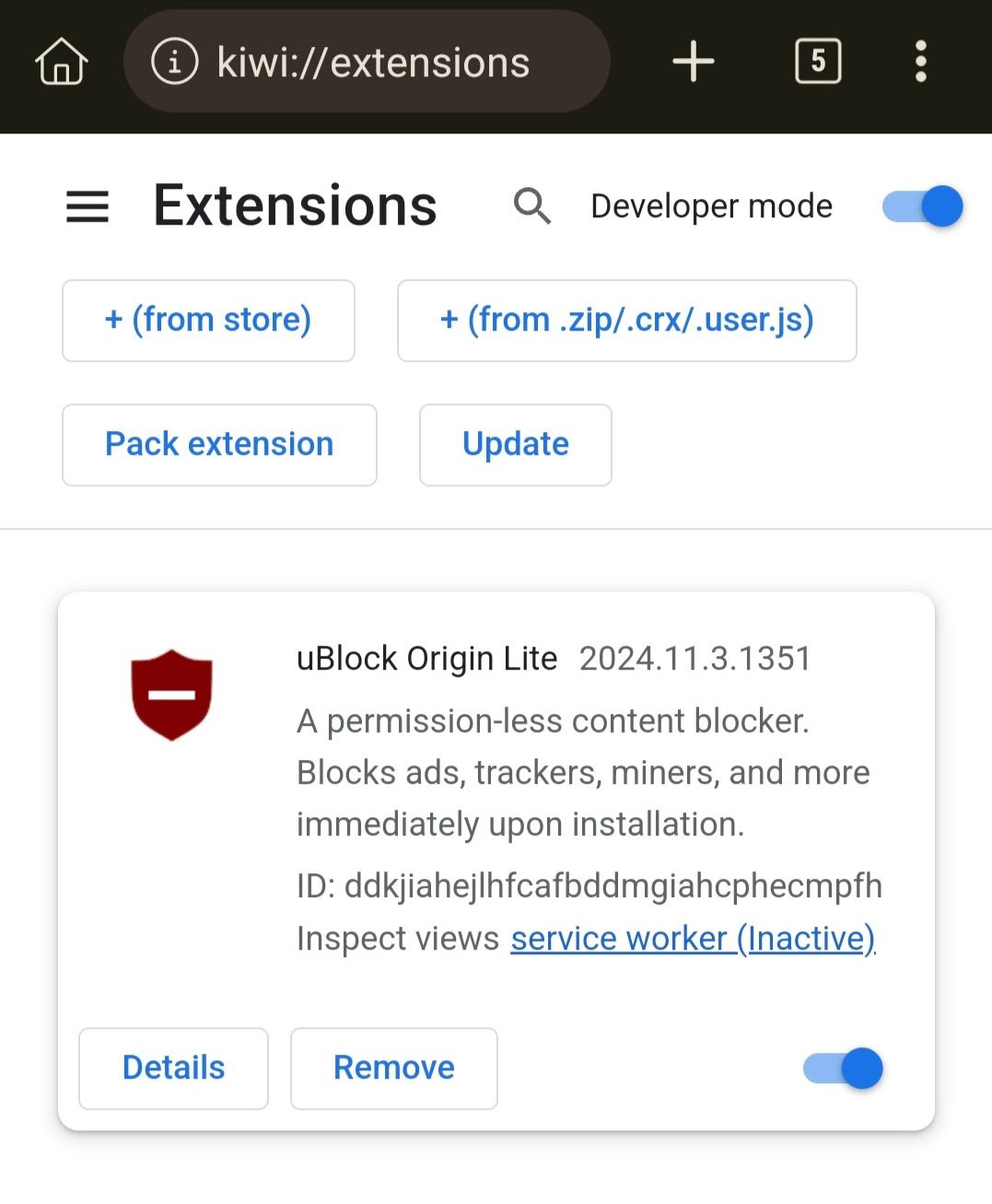Inspect the service worker (Inactive) link

(x=693, y=938)
